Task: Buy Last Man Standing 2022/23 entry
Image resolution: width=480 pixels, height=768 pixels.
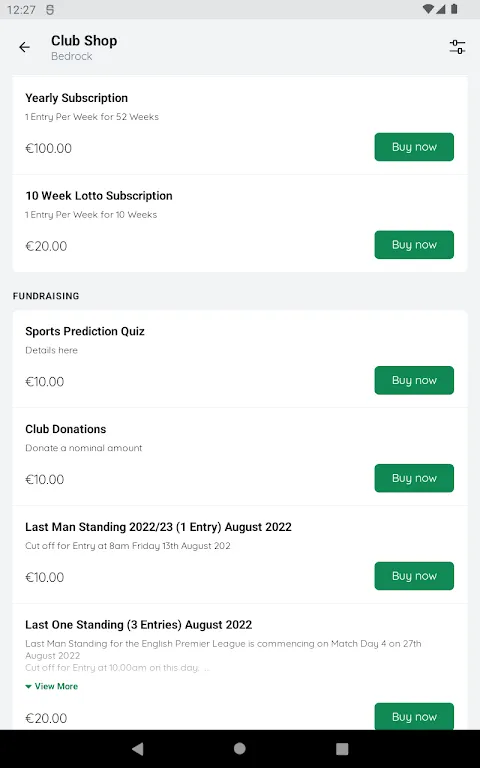Action: (414, 576)
